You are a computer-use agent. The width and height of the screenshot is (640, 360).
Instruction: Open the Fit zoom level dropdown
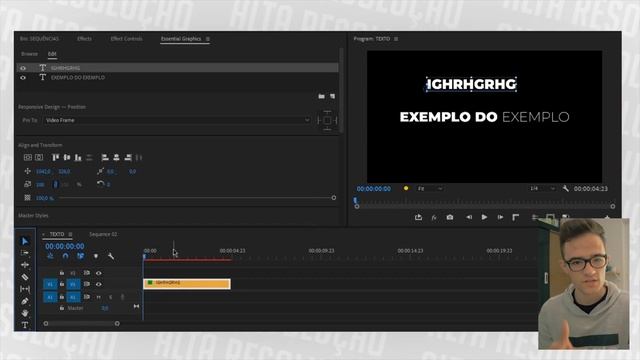tap(430, 188)
